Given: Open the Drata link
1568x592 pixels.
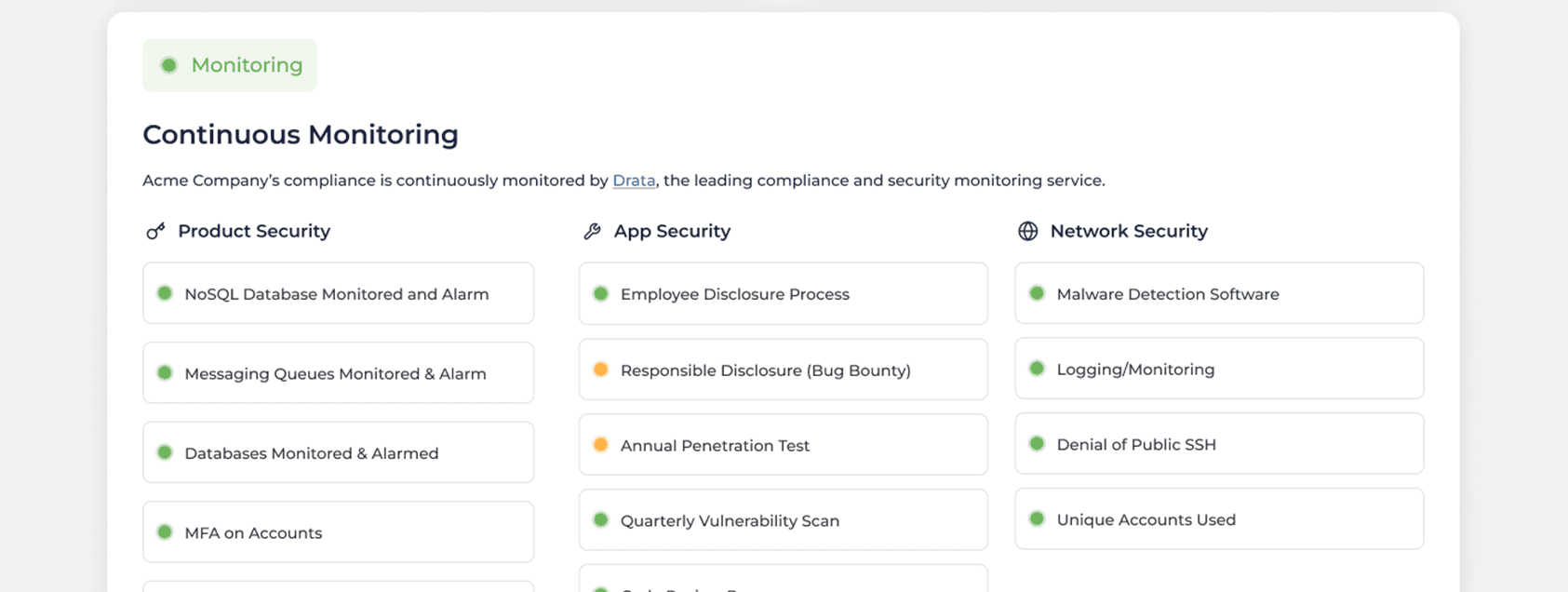Looking at the screenshot, I should 634,181.
